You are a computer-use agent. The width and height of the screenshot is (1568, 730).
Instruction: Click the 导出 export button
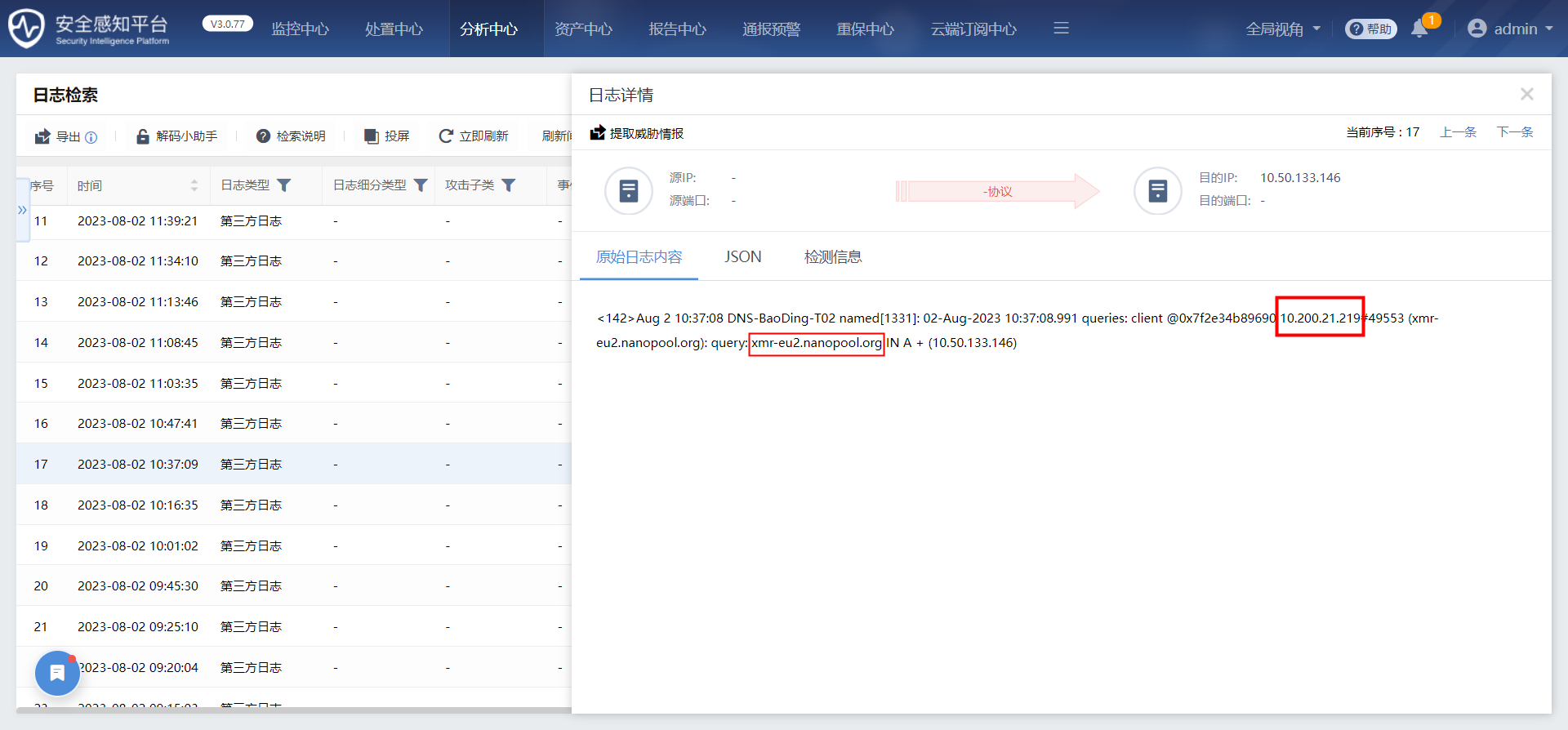tap(58, 136)
